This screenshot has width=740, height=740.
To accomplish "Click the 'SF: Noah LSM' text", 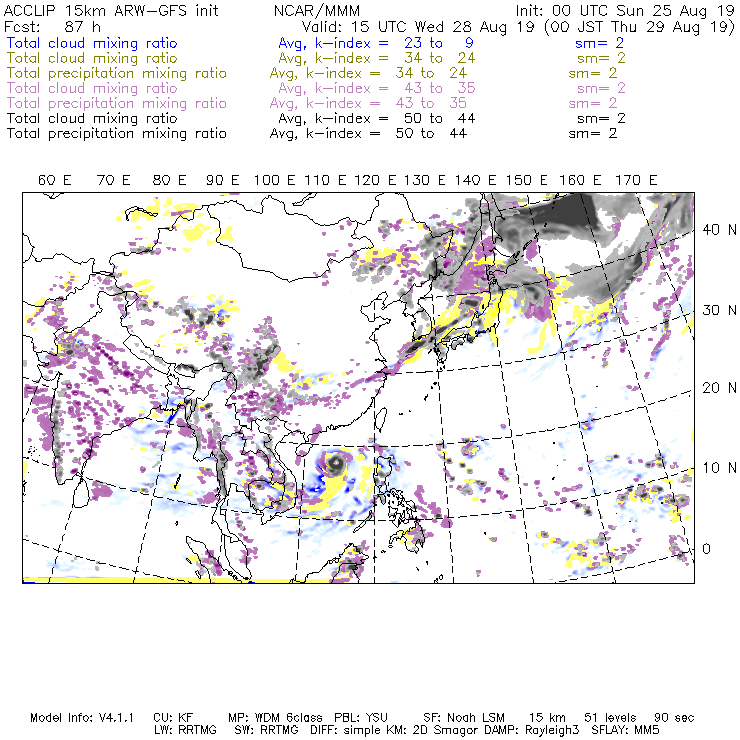I will coord(463,718).
